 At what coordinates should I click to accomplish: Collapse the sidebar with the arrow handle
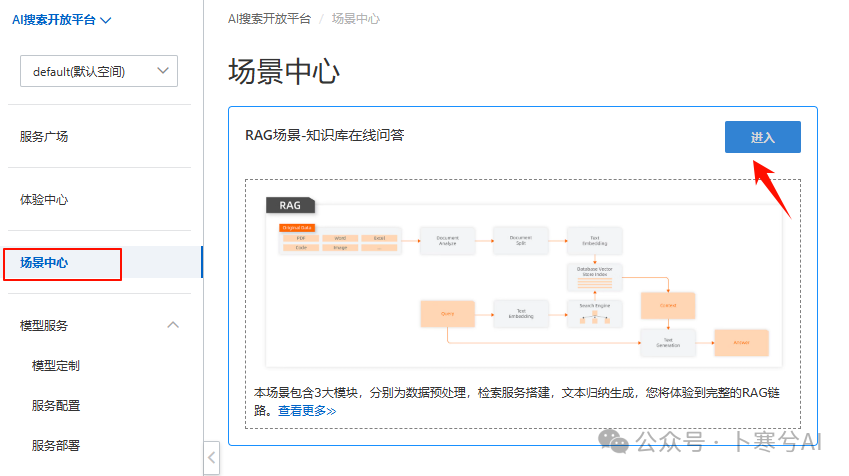point(211,458)
